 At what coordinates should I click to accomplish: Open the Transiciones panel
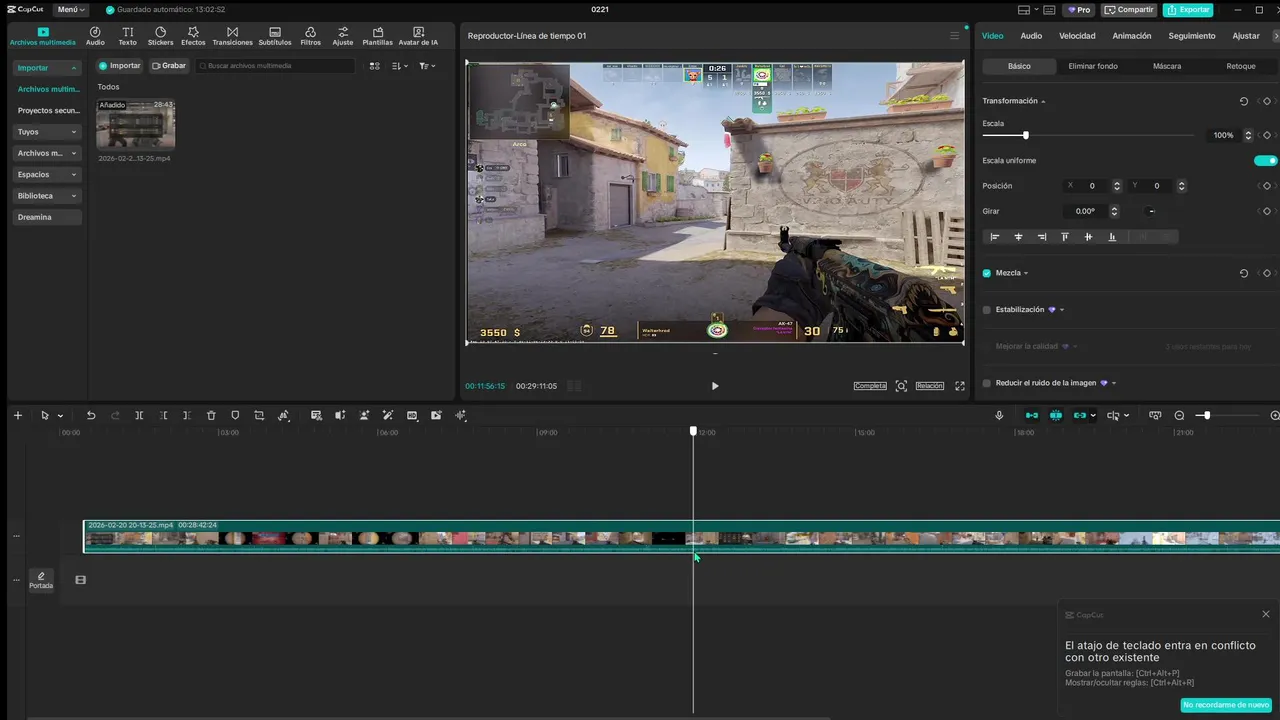pos(232,36)
